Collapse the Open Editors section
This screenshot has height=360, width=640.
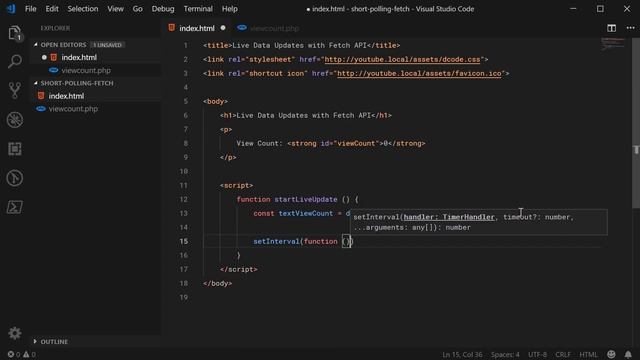pos(63,44)
